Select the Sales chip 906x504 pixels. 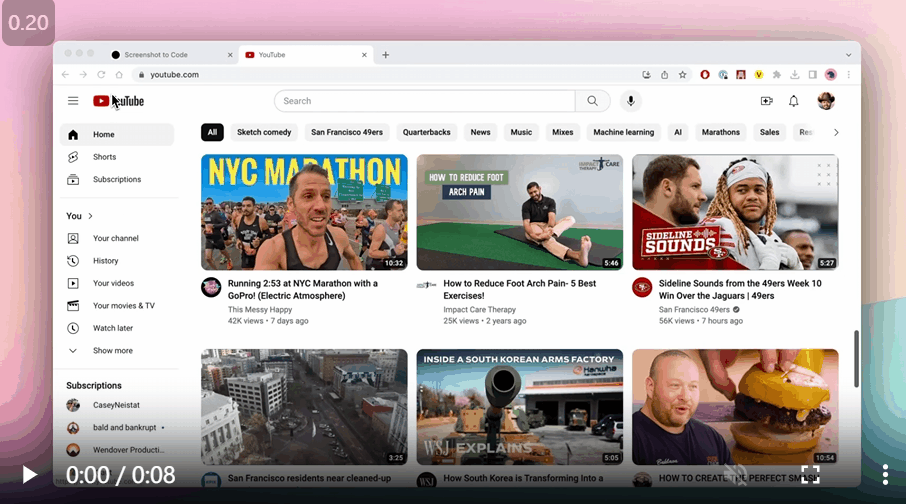pos(769,132)
